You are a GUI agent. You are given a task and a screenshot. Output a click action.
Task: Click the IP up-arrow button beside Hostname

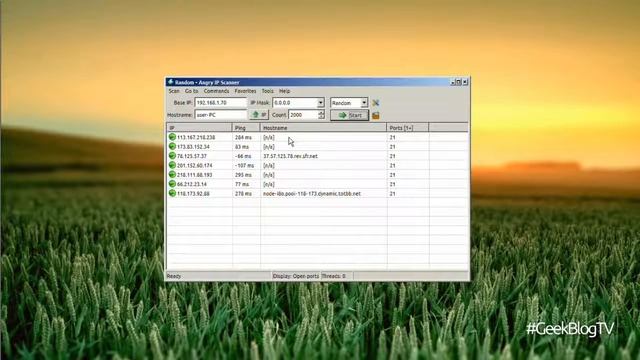tap(259, 115)
